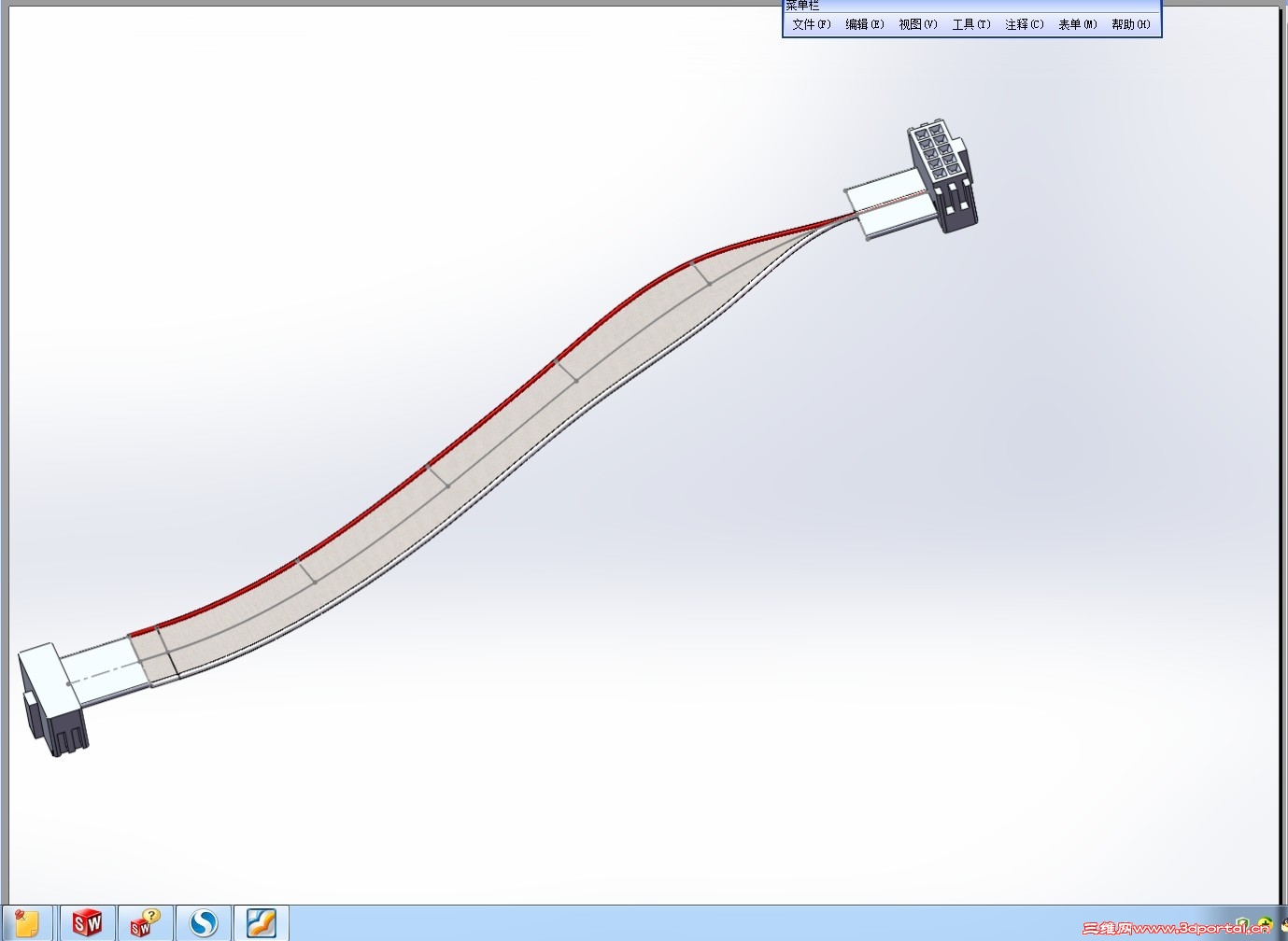The image size is (1288, 941).
Task: Open the SolidWorks help taskbar icon
Action: (x=146, y=923)
